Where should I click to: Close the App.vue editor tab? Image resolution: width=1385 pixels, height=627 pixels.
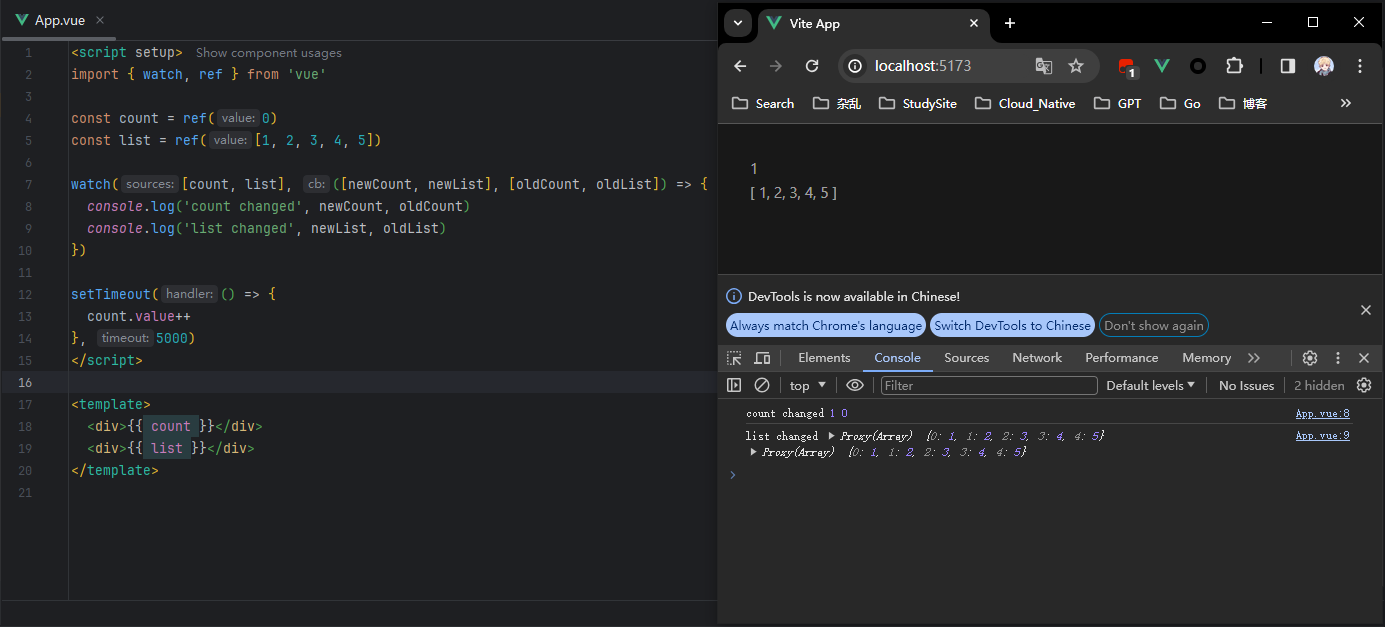(x=100, y=20)
